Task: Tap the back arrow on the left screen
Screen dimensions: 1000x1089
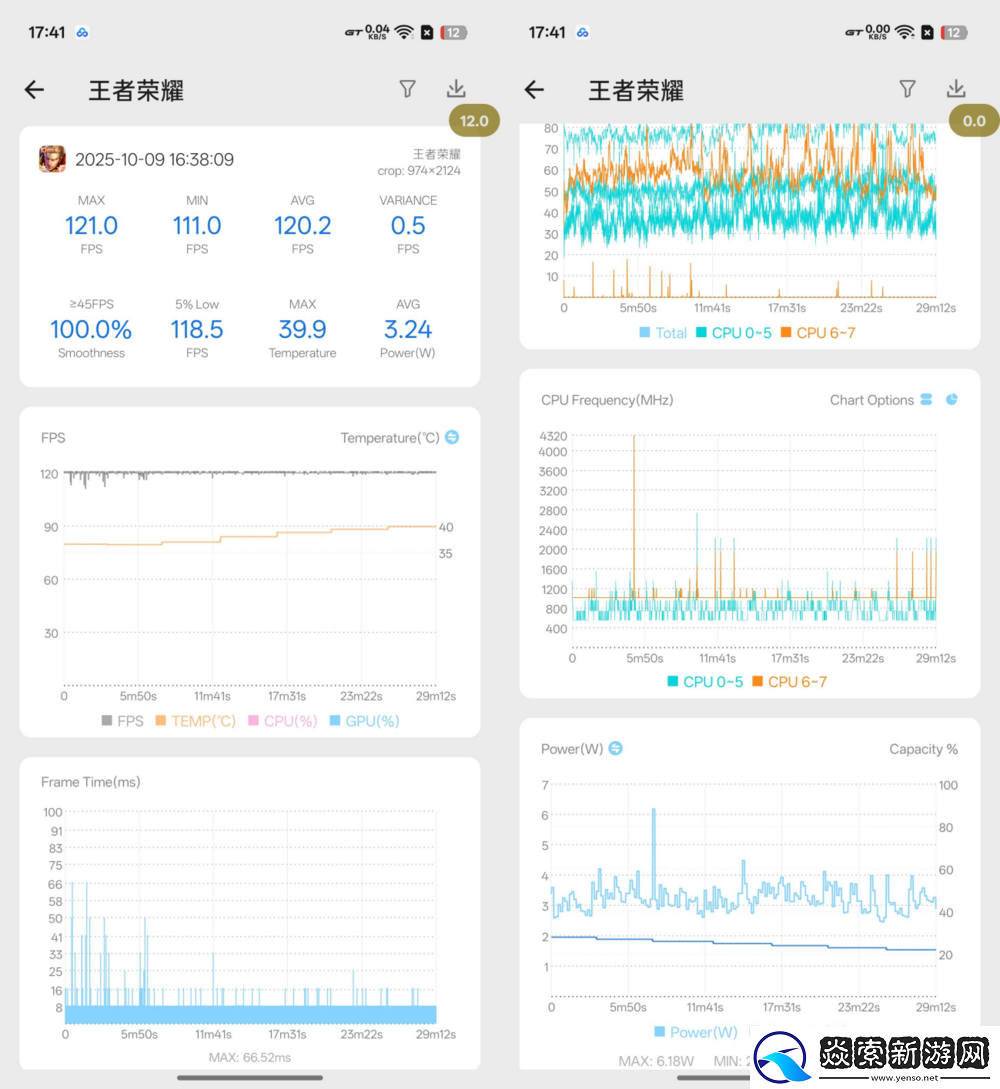Action: (35, 90)
